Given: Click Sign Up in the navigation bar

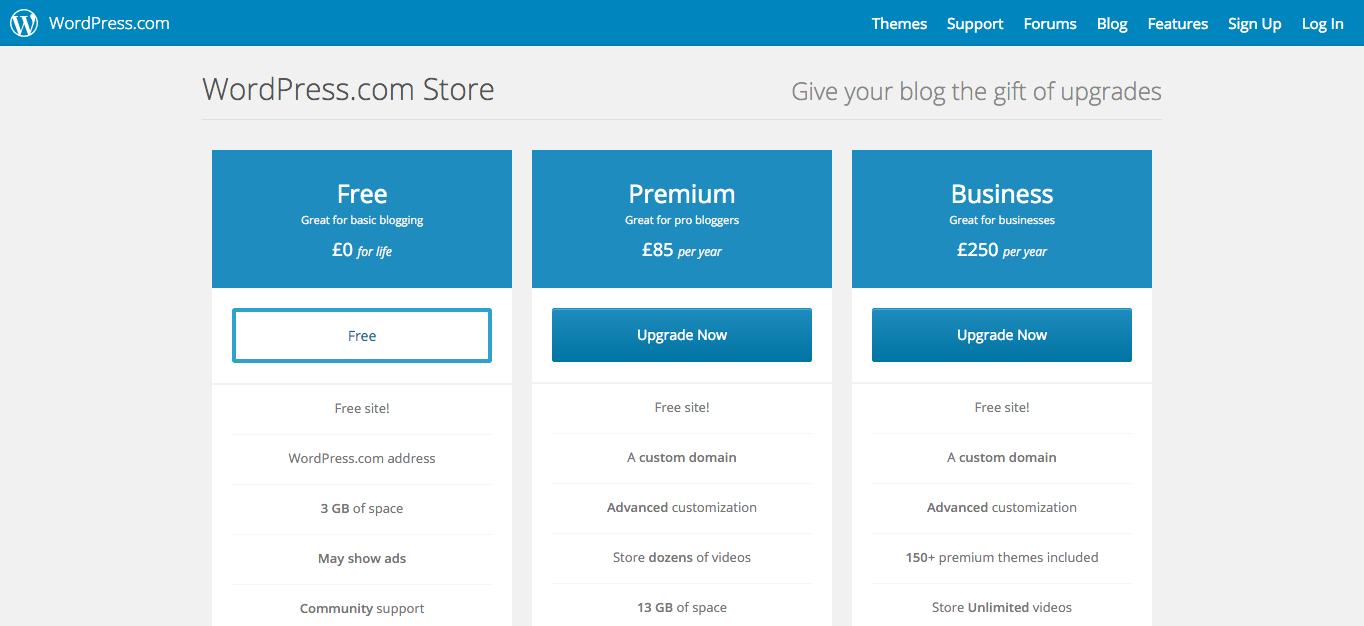Looking at the screenshot, I should pos(1254,23).
